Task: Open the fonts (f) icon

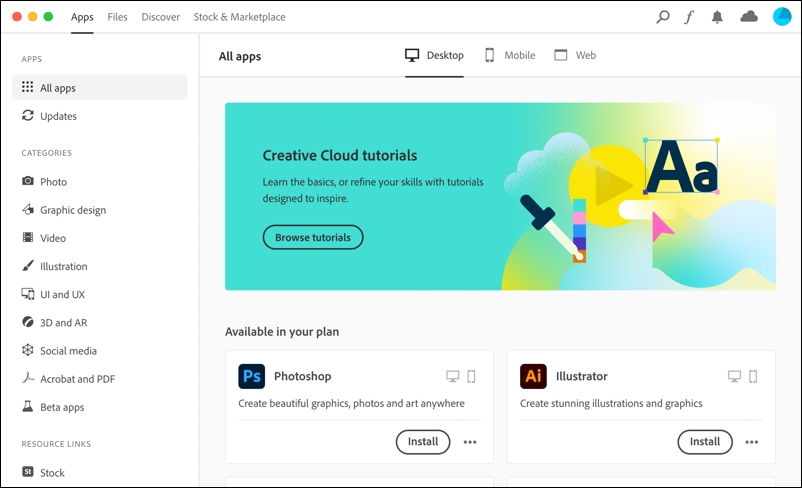Action: click(689, 17)
